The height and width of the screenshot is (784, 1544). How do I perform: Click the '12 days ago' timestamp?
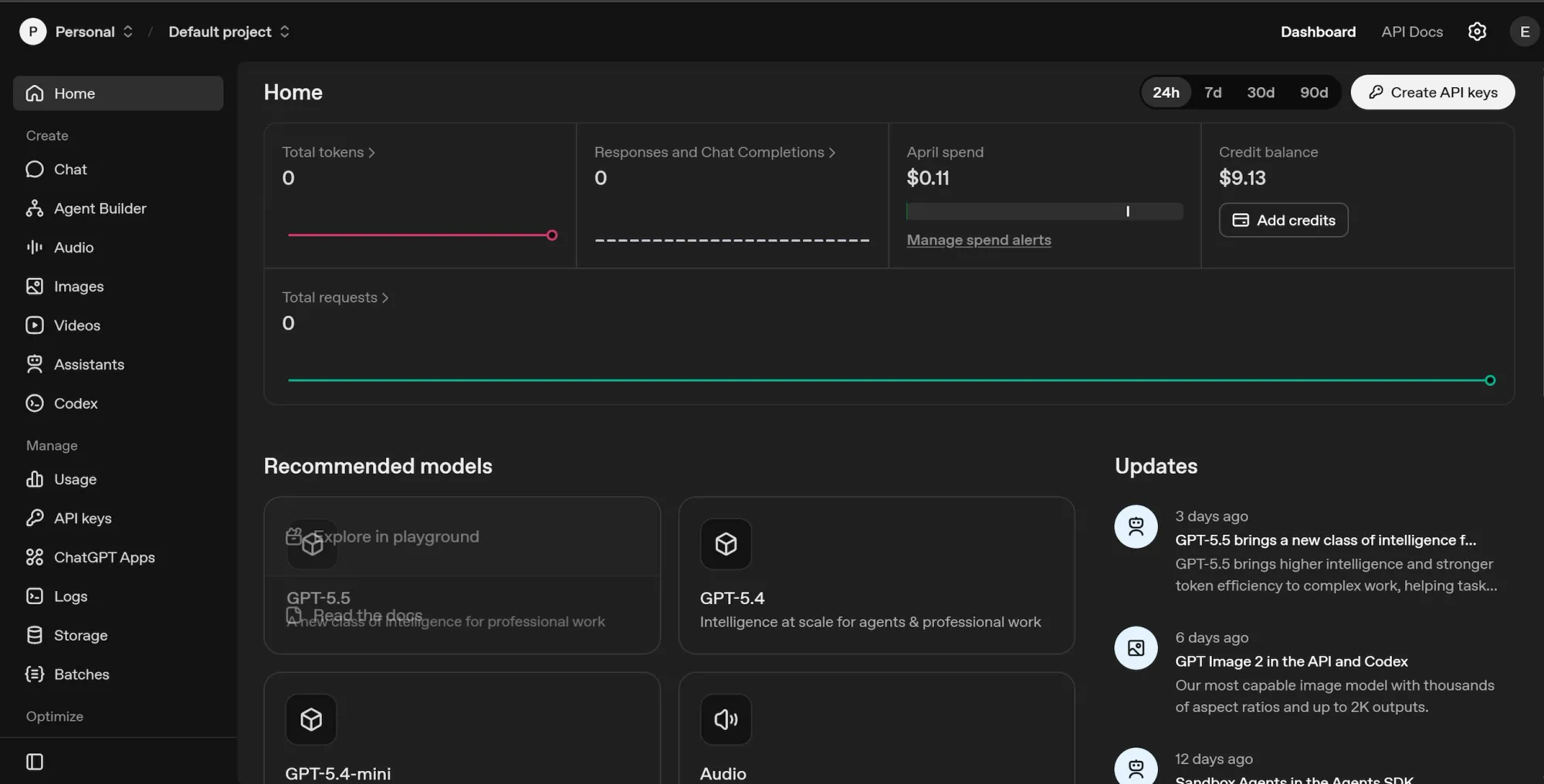pos(1214,759)
